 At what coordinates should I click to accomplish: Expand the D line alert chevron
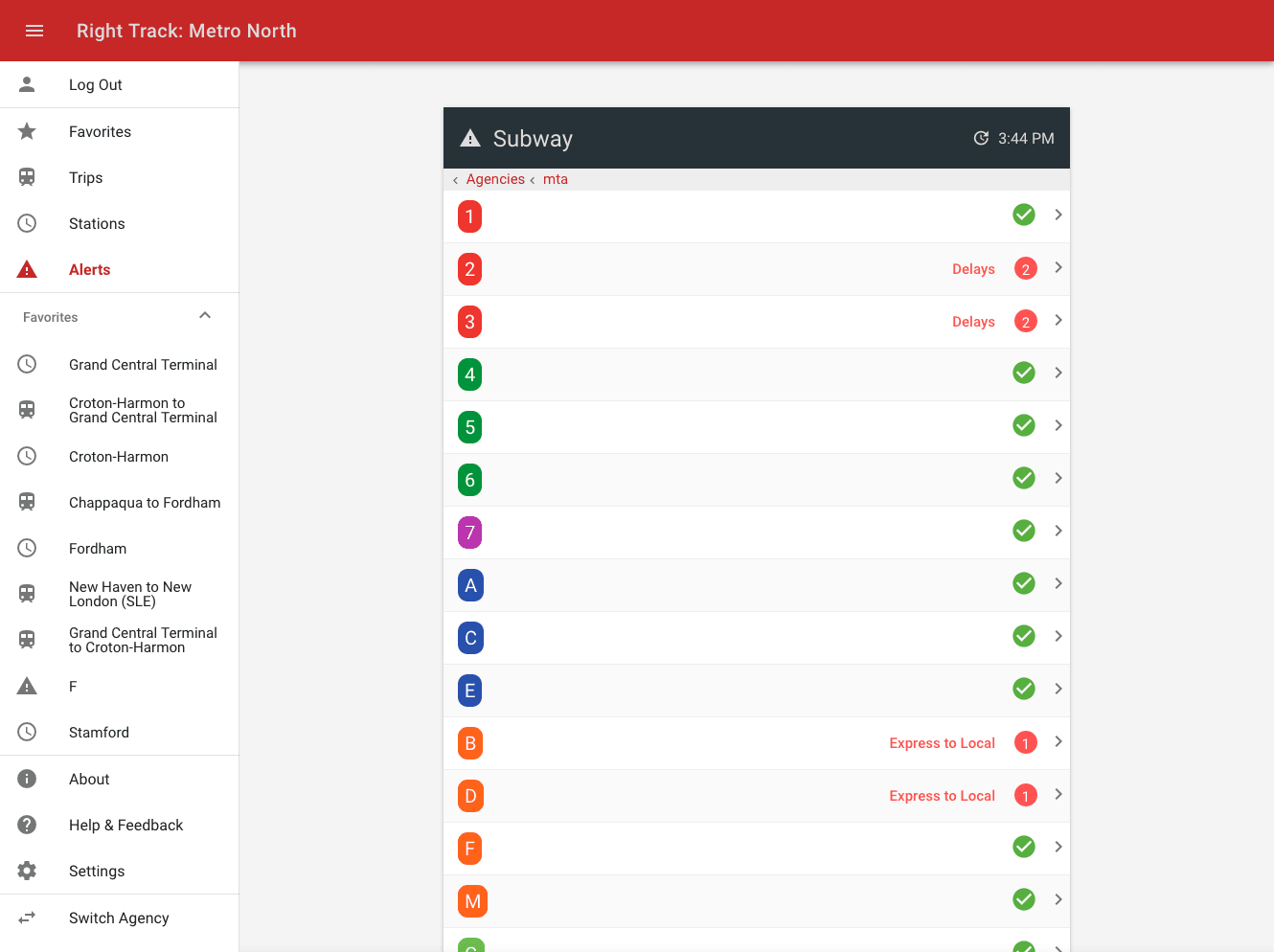[1058, 795]
